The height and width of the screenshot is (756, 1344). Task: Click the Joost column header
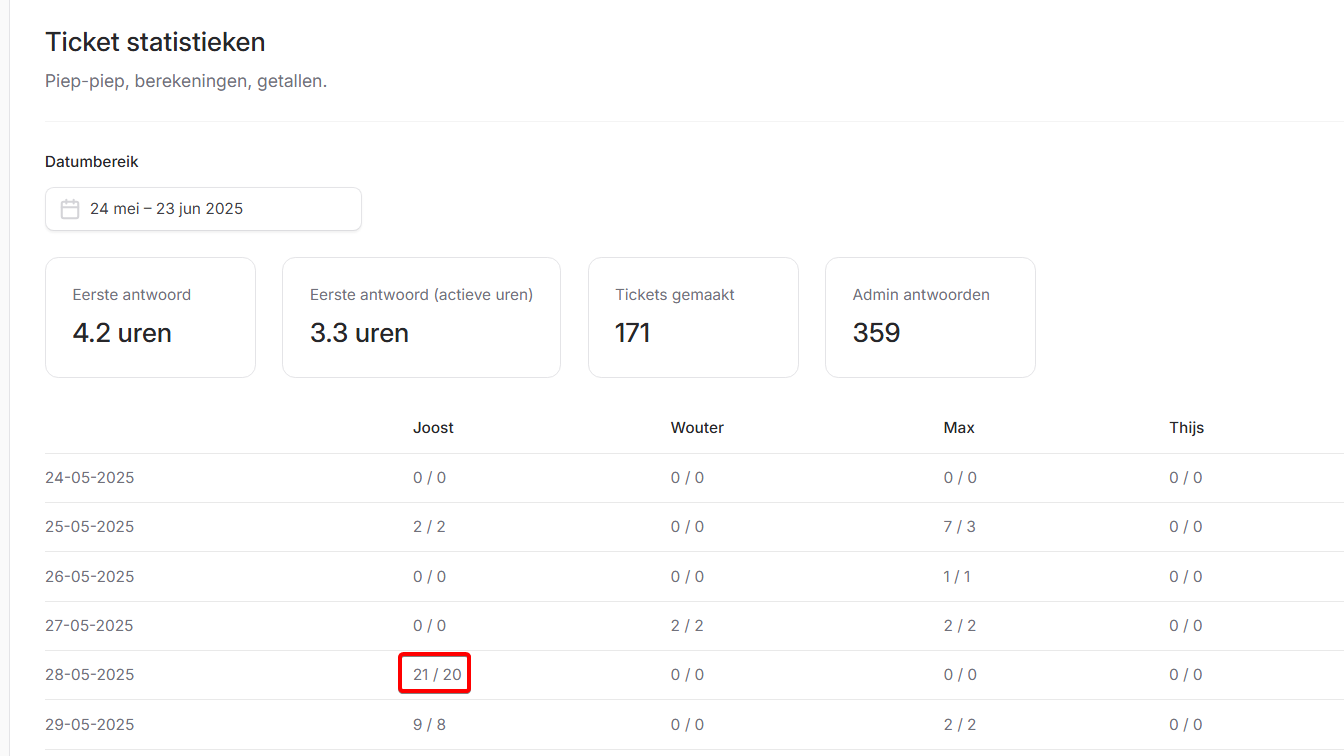tap(433, 428)
